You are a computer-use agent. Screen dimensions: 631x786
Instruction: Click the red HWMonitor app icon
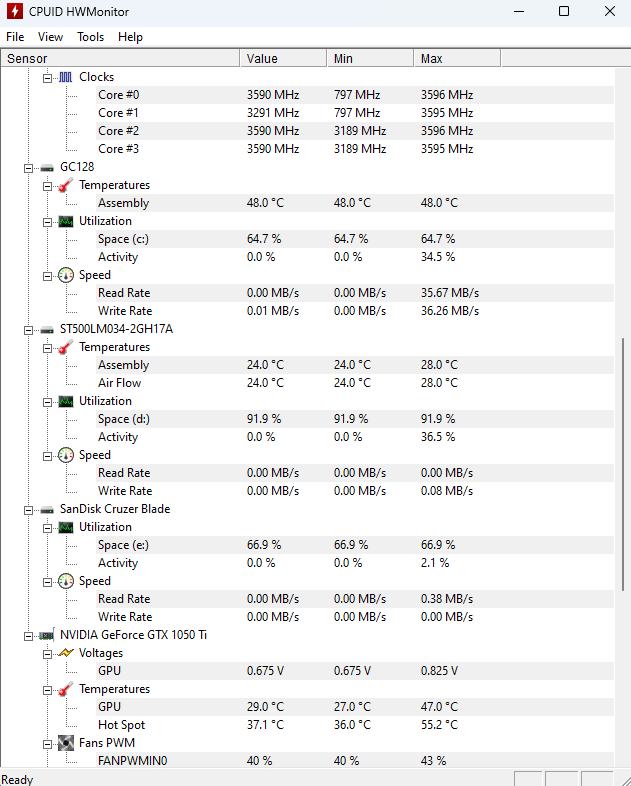click(15, 11)
